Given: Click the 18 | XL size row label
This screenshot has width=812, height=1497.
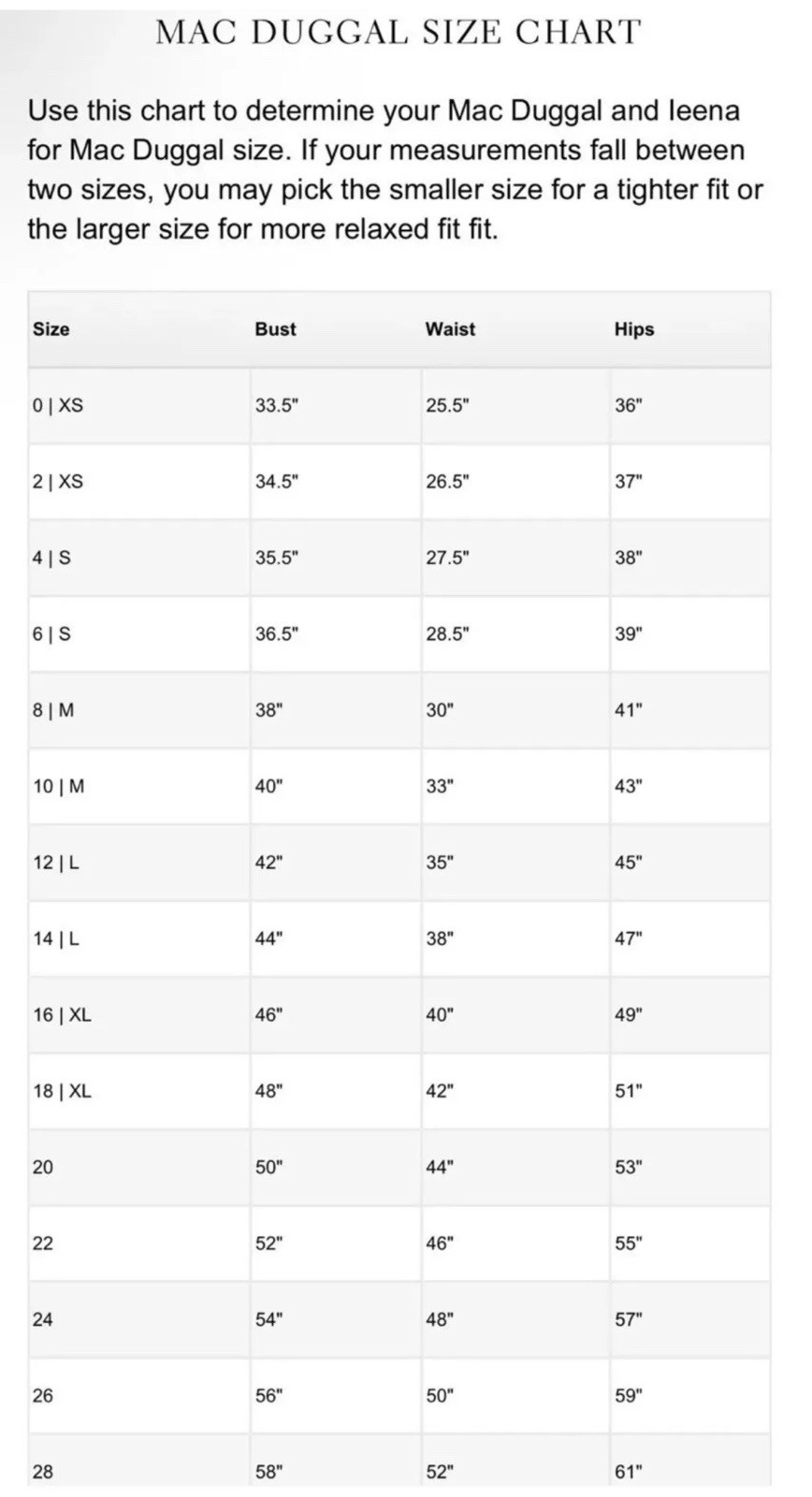Looking at the screenshot, I should point(62,1091).
